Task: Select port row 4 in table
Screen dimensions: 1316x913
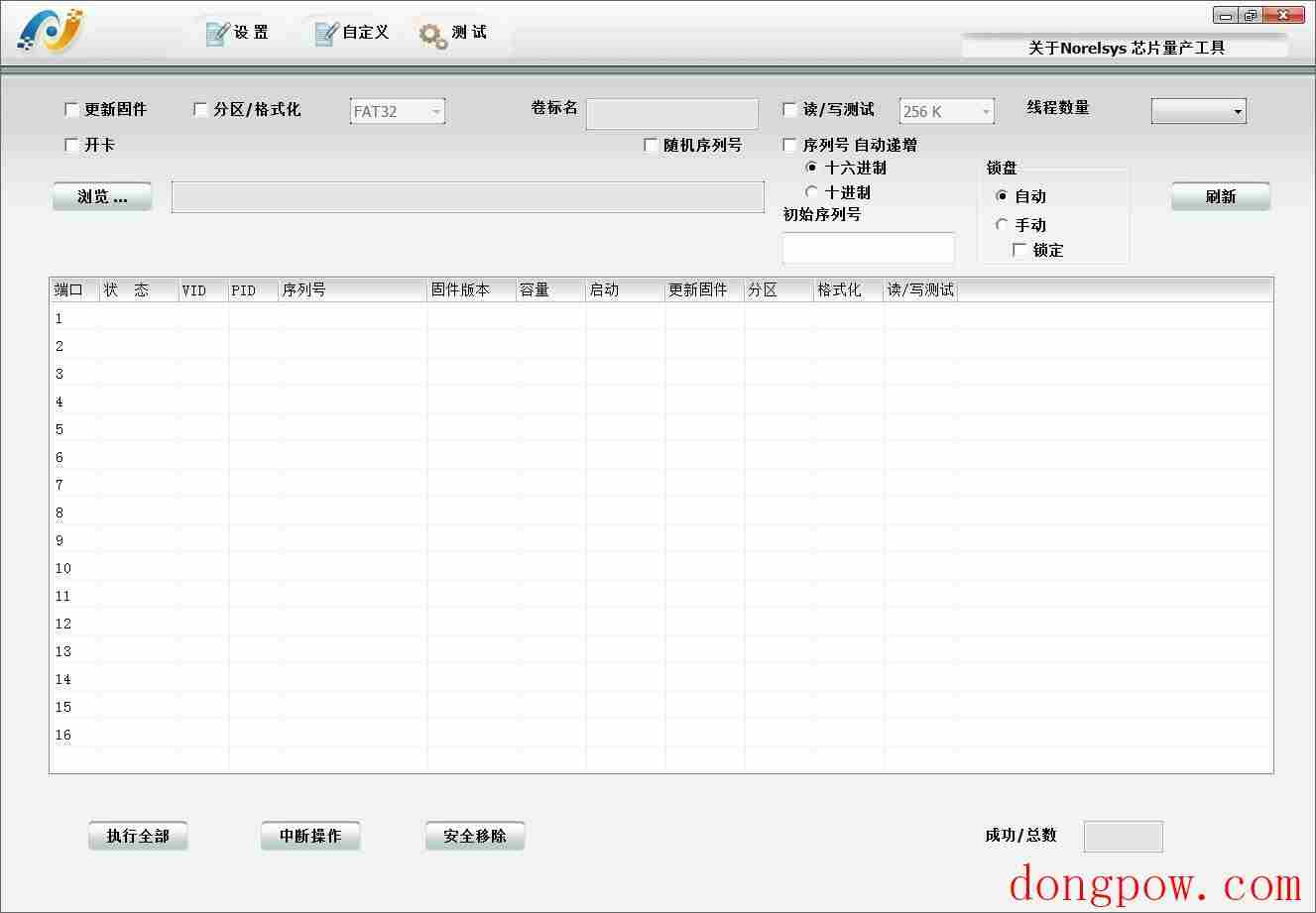Action: (x=660, y=401)
